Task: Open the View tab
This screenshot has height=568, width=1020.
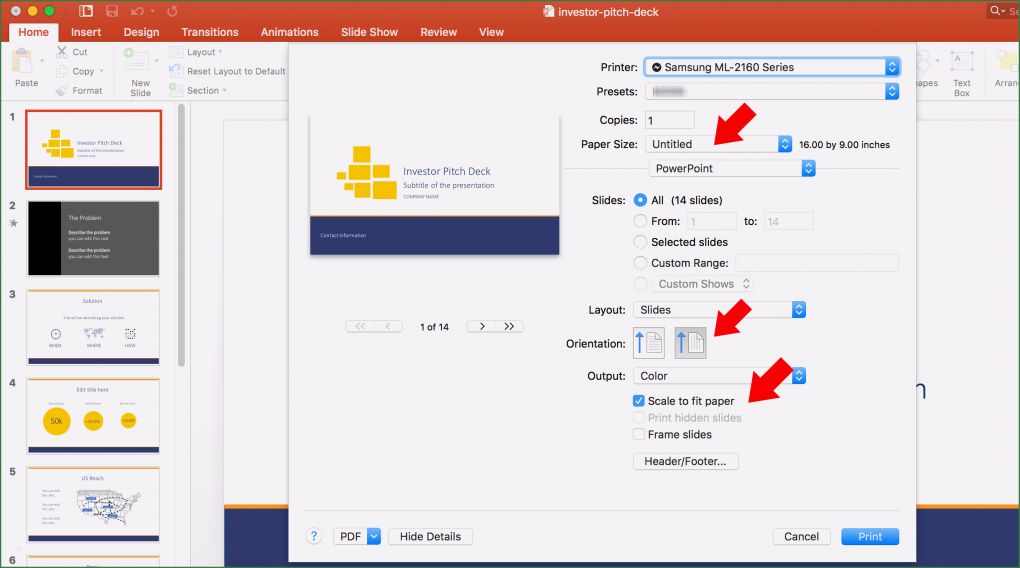Action: click(x=491, y=32)
